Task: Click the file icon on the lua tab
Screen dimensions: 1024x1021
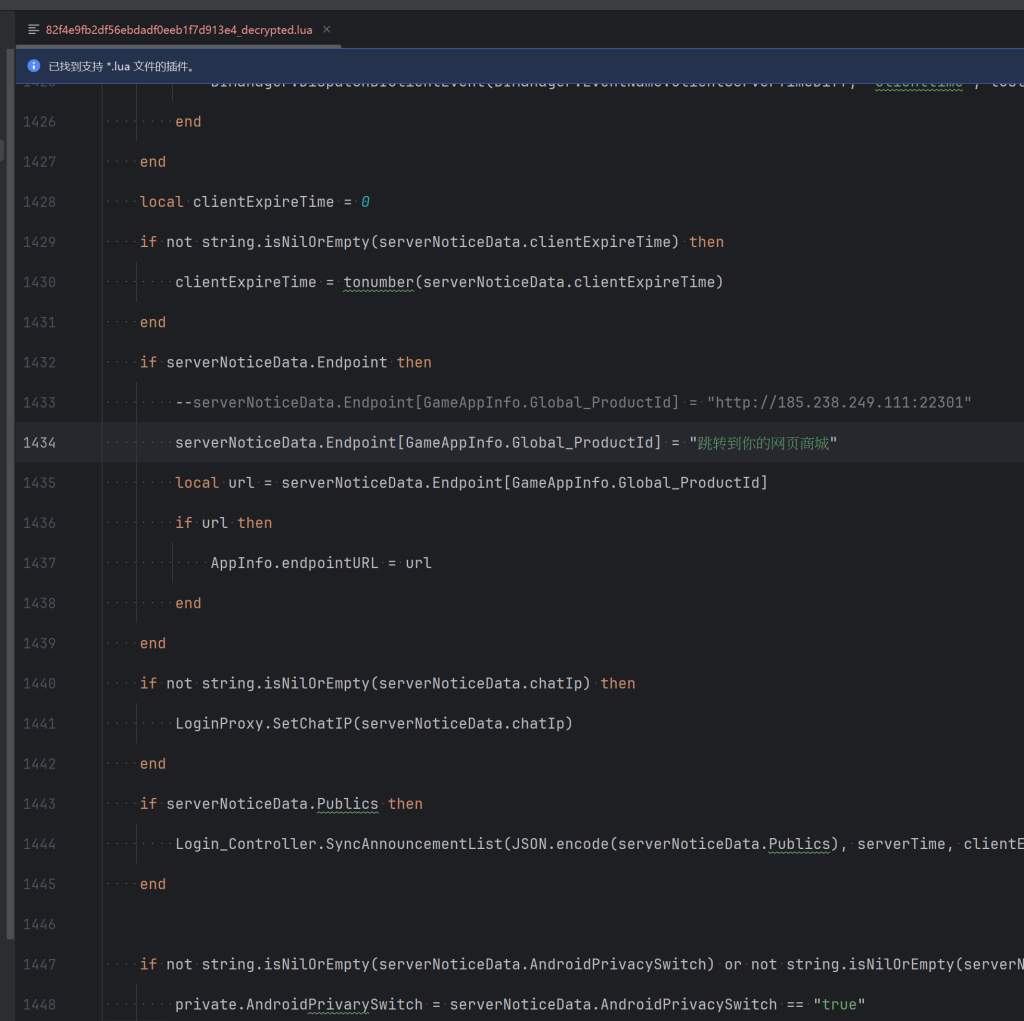Action: click(x=34, y=30)
